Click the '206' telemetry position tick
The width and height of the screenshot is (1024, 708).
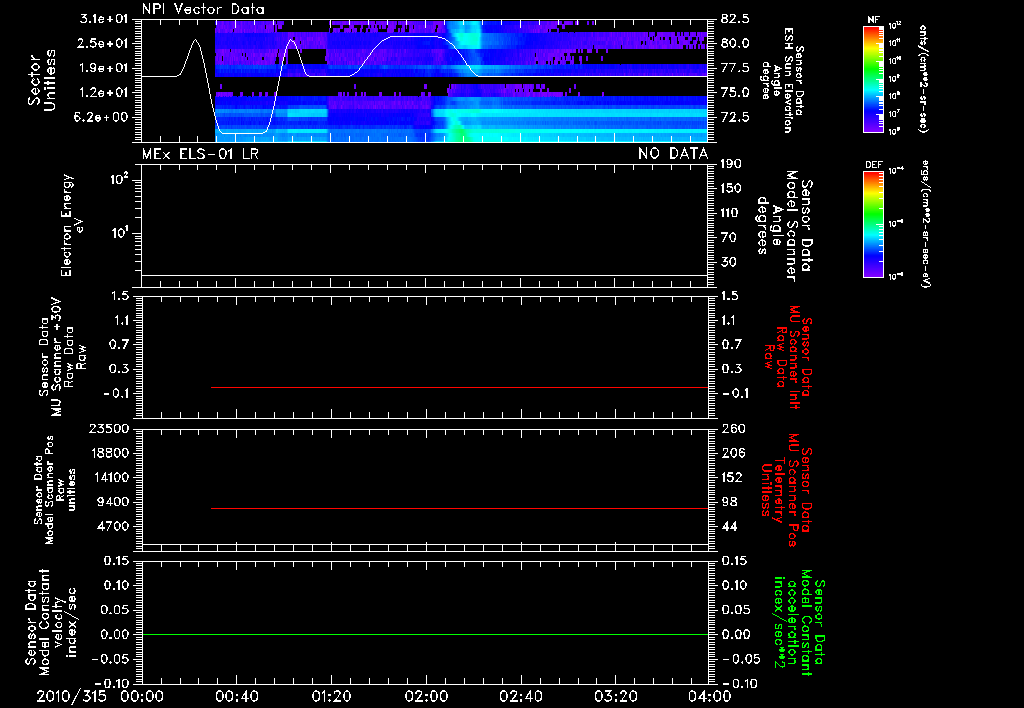(x=732, y=453)
